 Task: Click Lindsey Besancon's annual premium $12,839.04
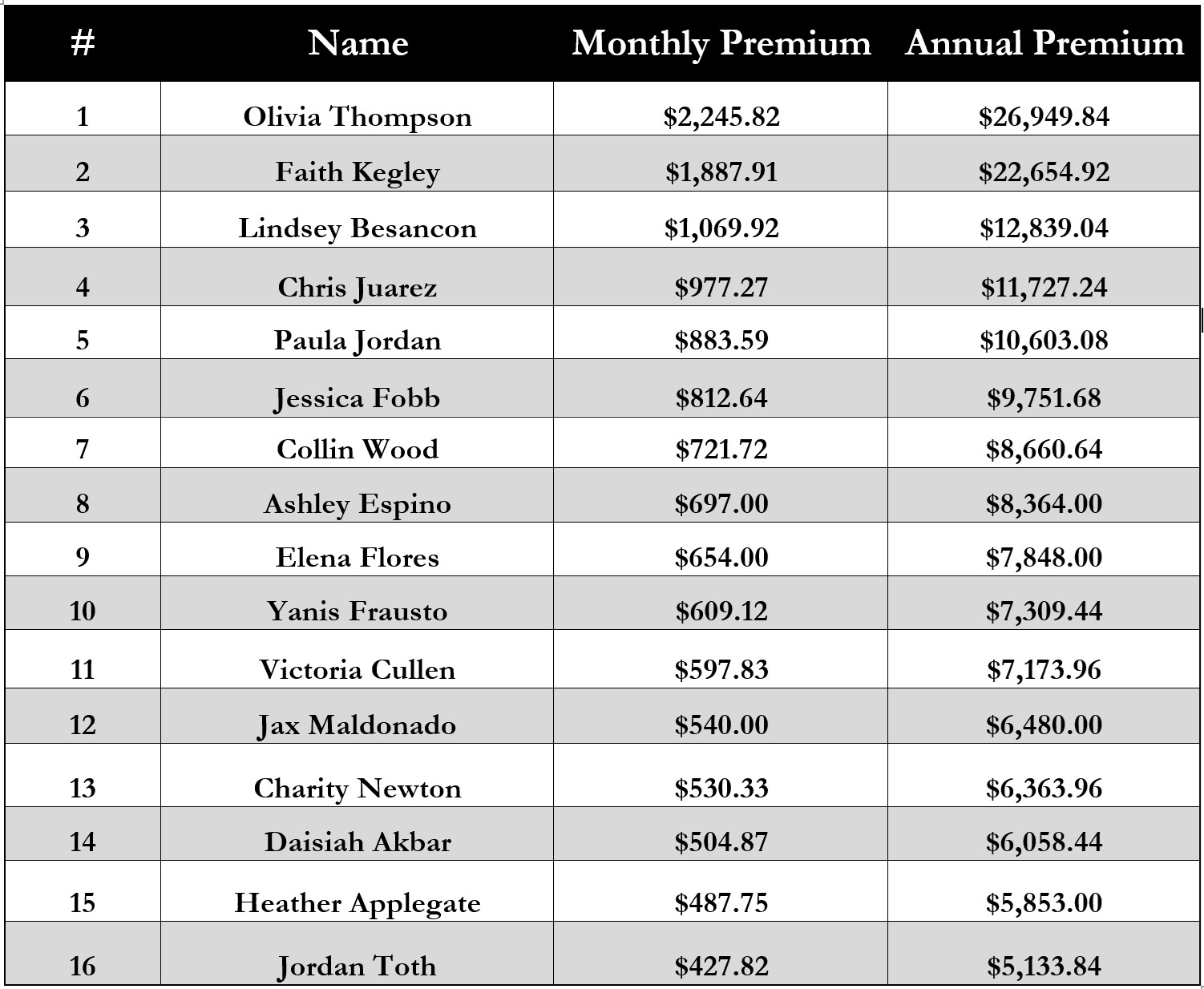[x=1044, y=220]
